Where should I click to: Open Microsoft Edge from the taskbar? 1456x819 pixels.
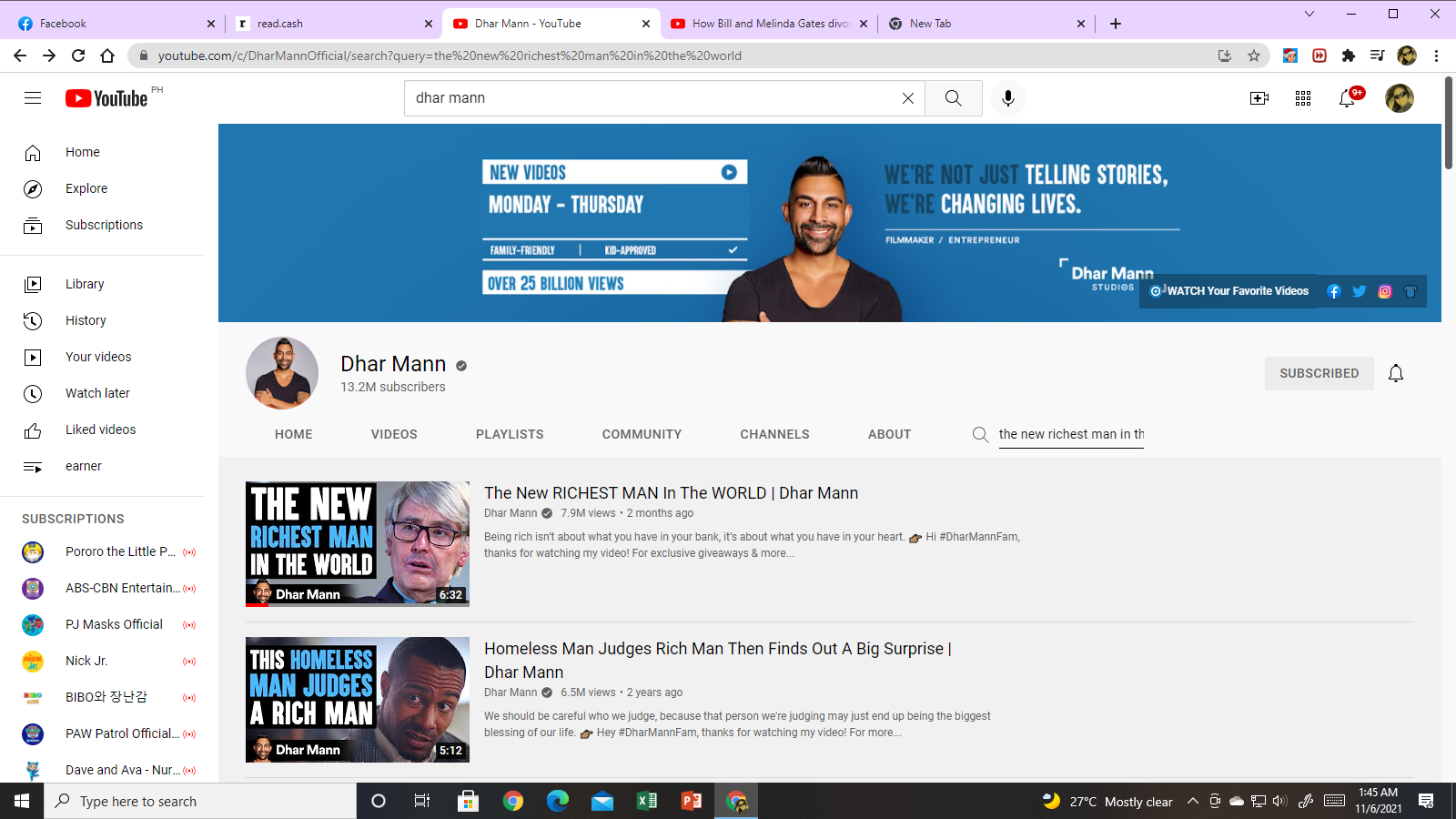point(558,801)
